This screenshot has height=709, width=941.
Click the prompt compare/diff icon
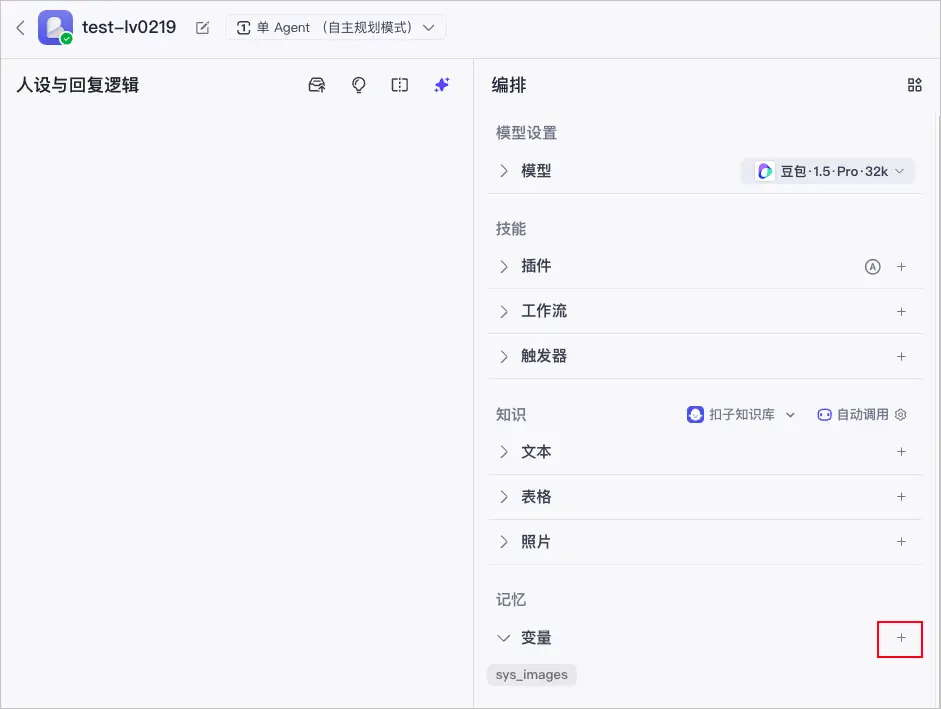pyautogui.click(x=399, y=85)
